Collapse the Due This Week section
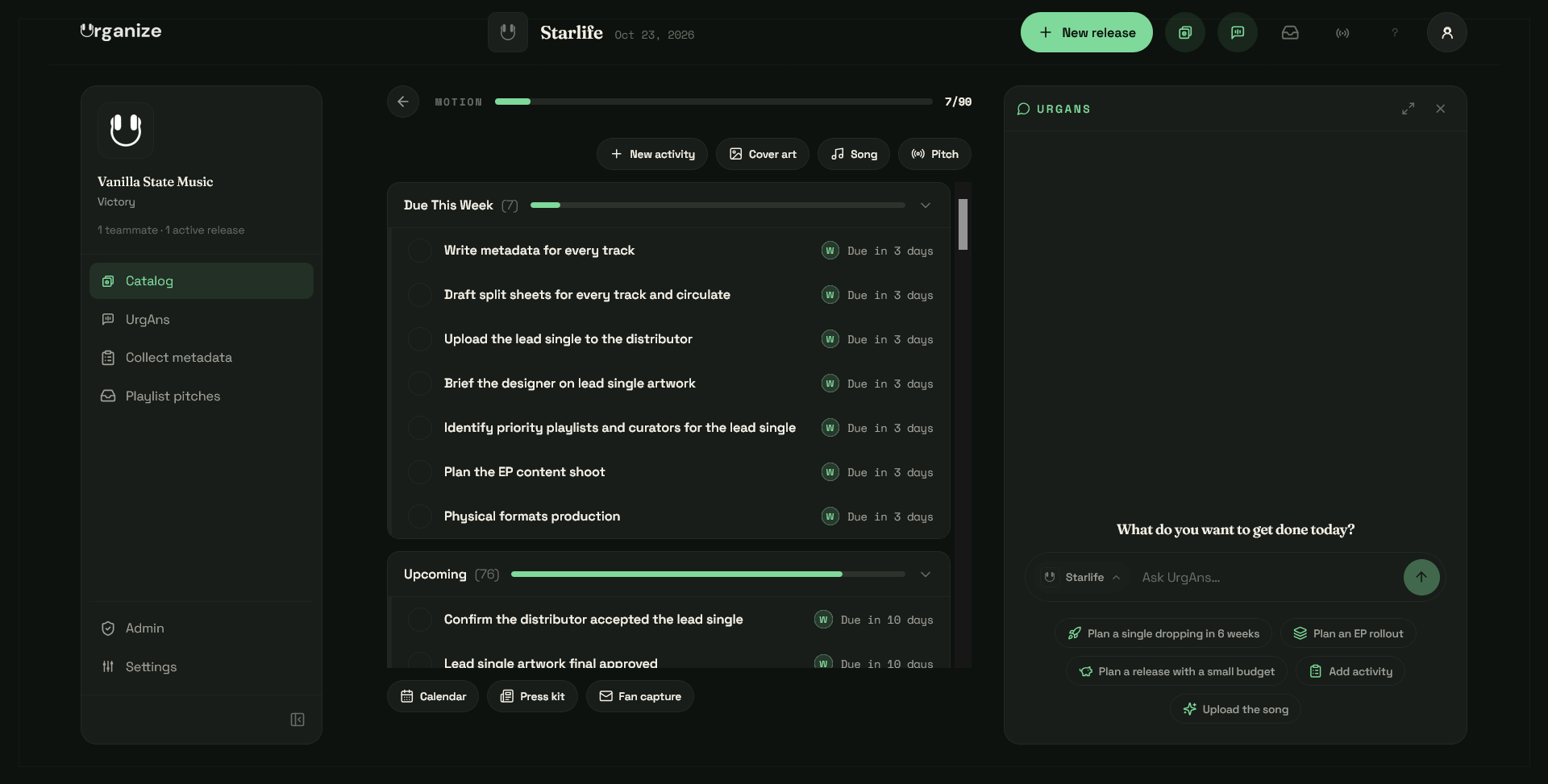The height and width of the screenshot is (784, 1548). [x=926, y=205]
